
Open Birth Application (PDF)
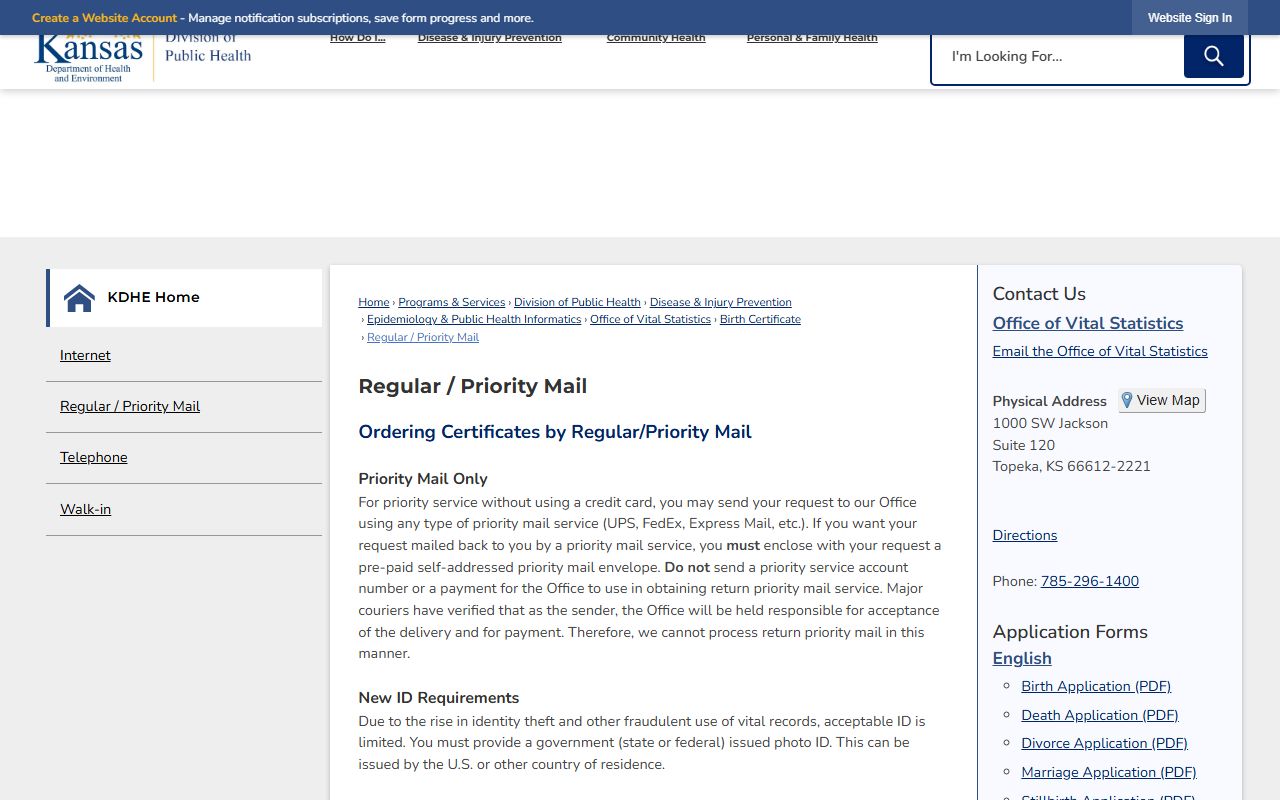(x=1096, y=686)
